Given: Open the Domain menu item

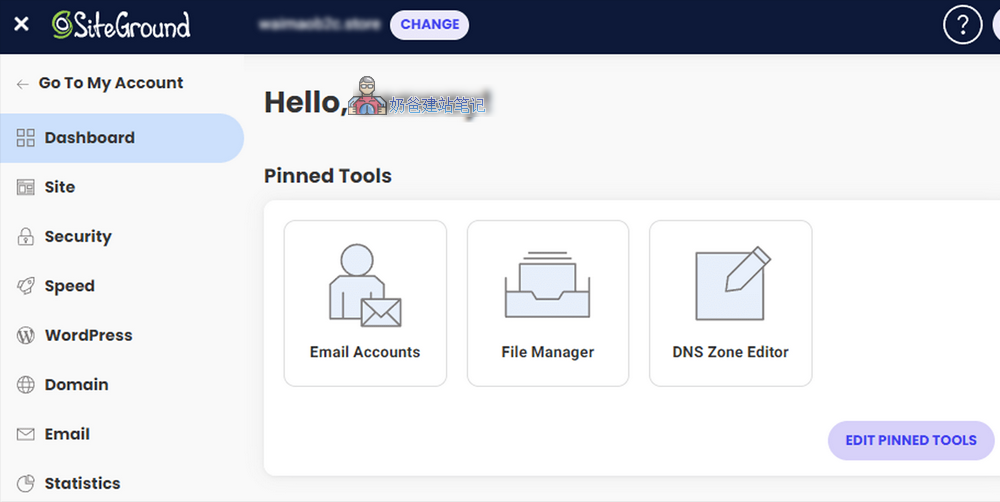Looking at the screenshot, I should 77,385.
